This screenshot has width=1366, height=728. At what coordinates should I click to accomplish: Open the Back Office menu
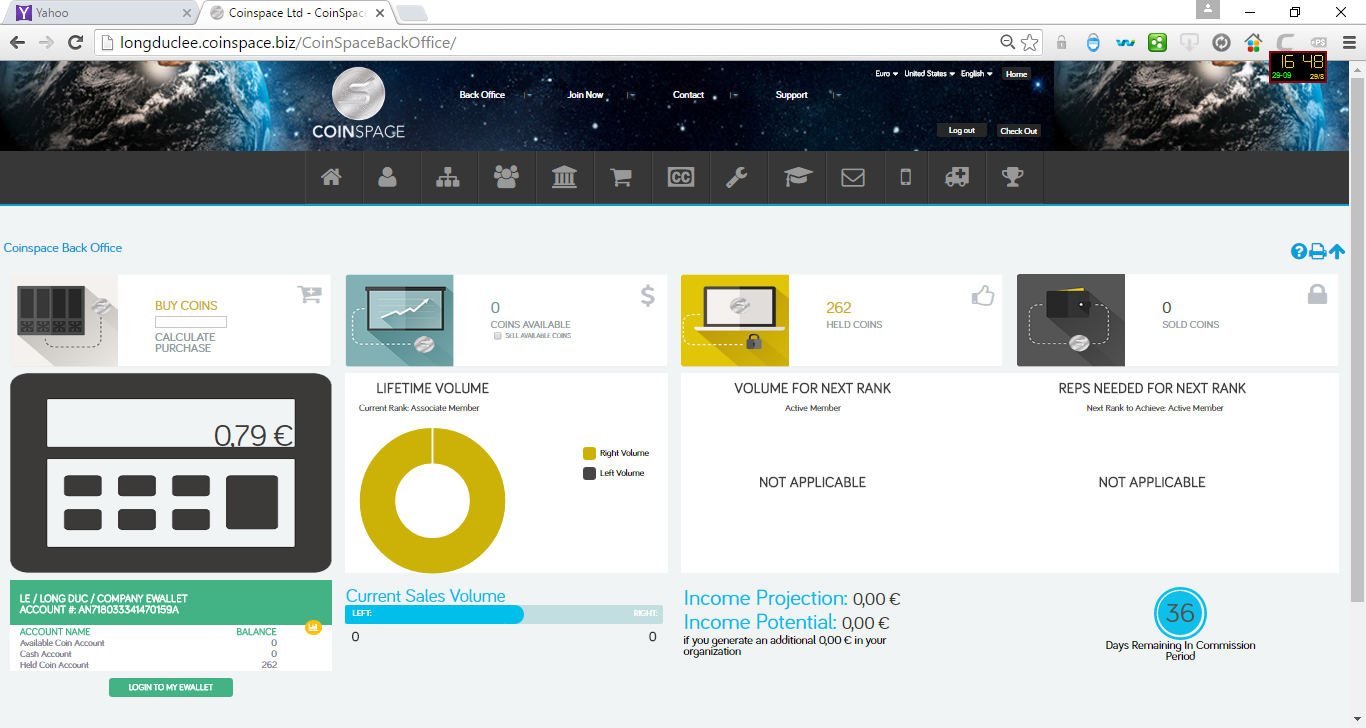click(x=482, y=95)
